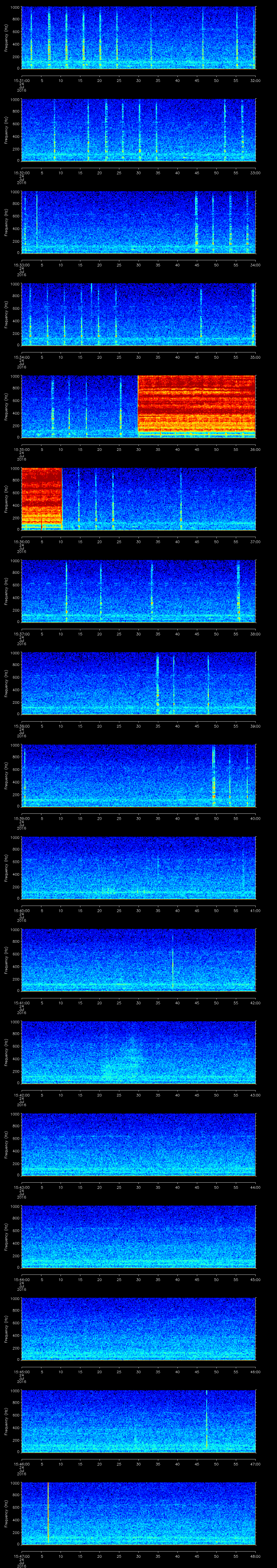Click the 15:42:00 start time label
277x1568 pixels.
pyautogui.click(x=21, y=1095)
